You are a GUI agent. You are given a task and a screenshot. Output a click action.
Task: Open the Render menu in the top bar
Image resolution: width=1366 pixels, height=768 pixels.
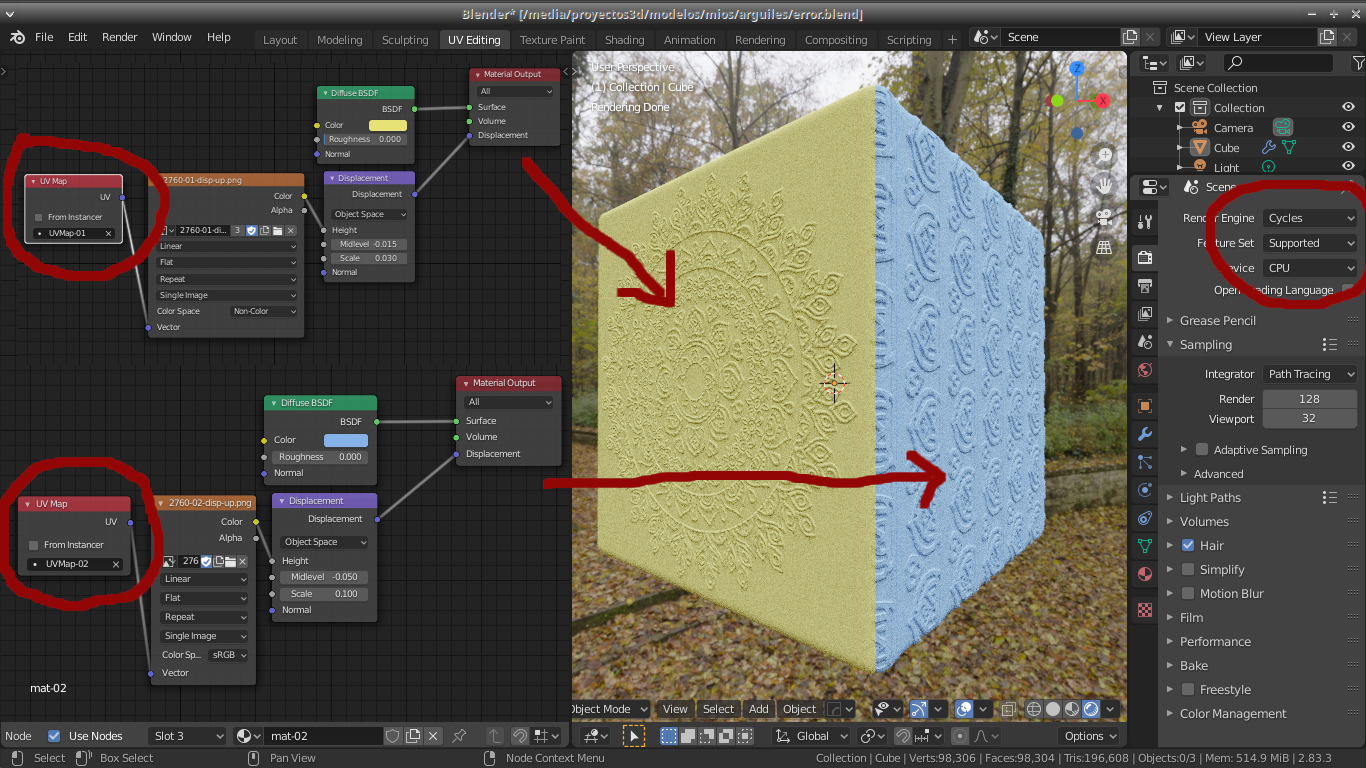point(119,37)
